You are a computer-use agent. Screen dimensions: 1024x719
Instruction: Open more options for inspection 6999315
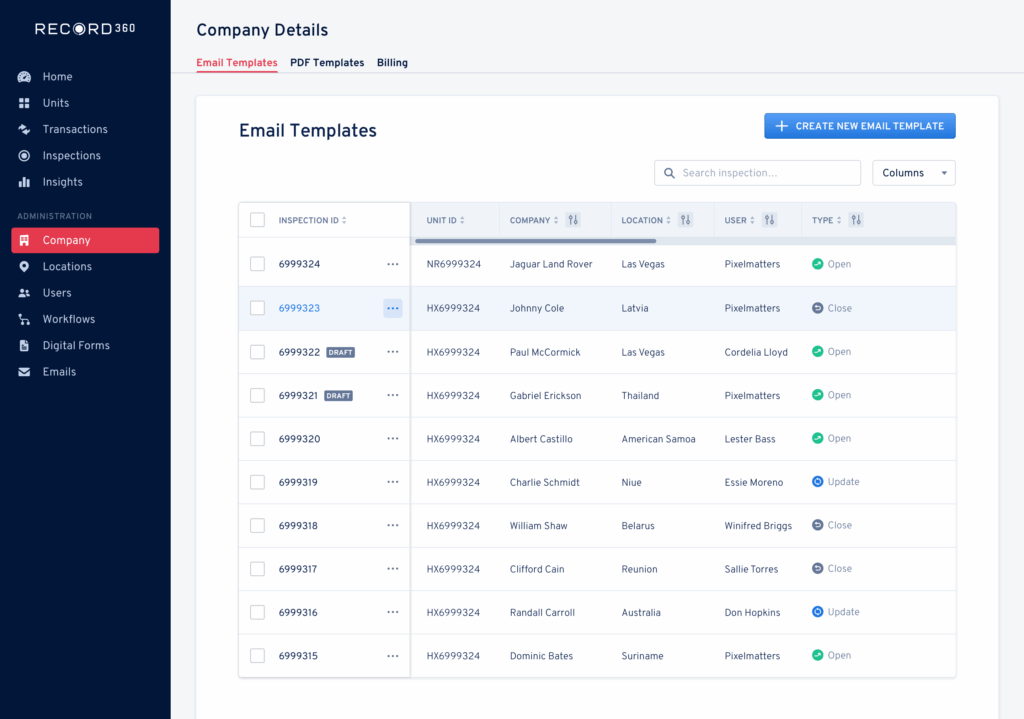click(x=392, y=656)
